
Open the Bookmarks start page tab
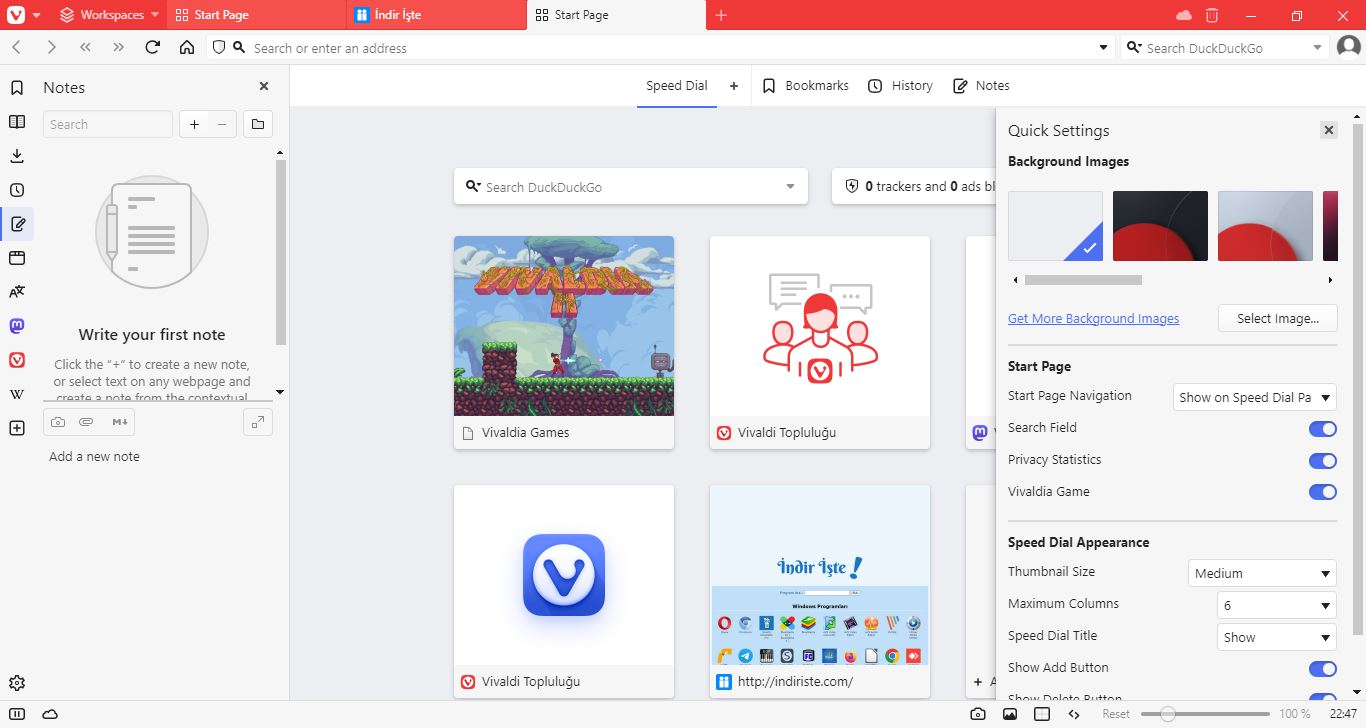click(x=806, y=86)
